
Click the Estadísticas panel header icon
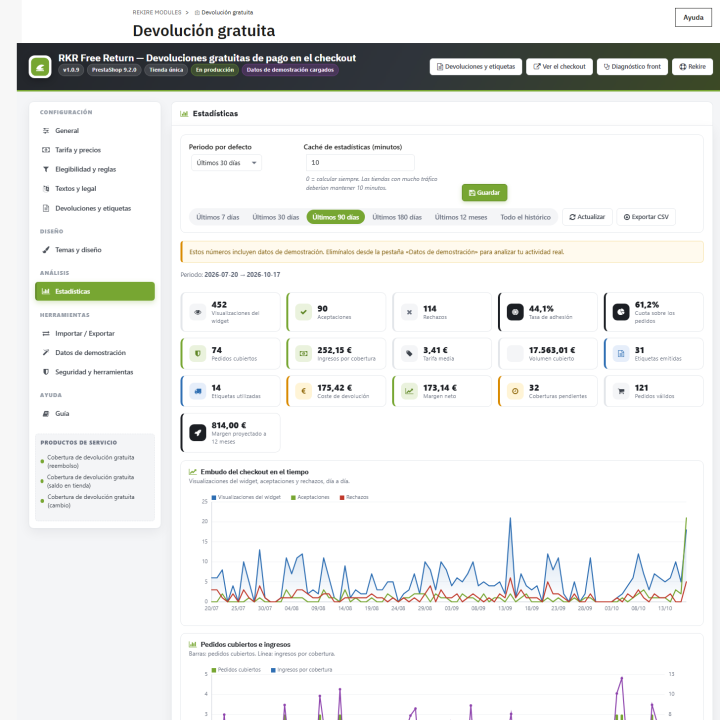pos(184,114)
